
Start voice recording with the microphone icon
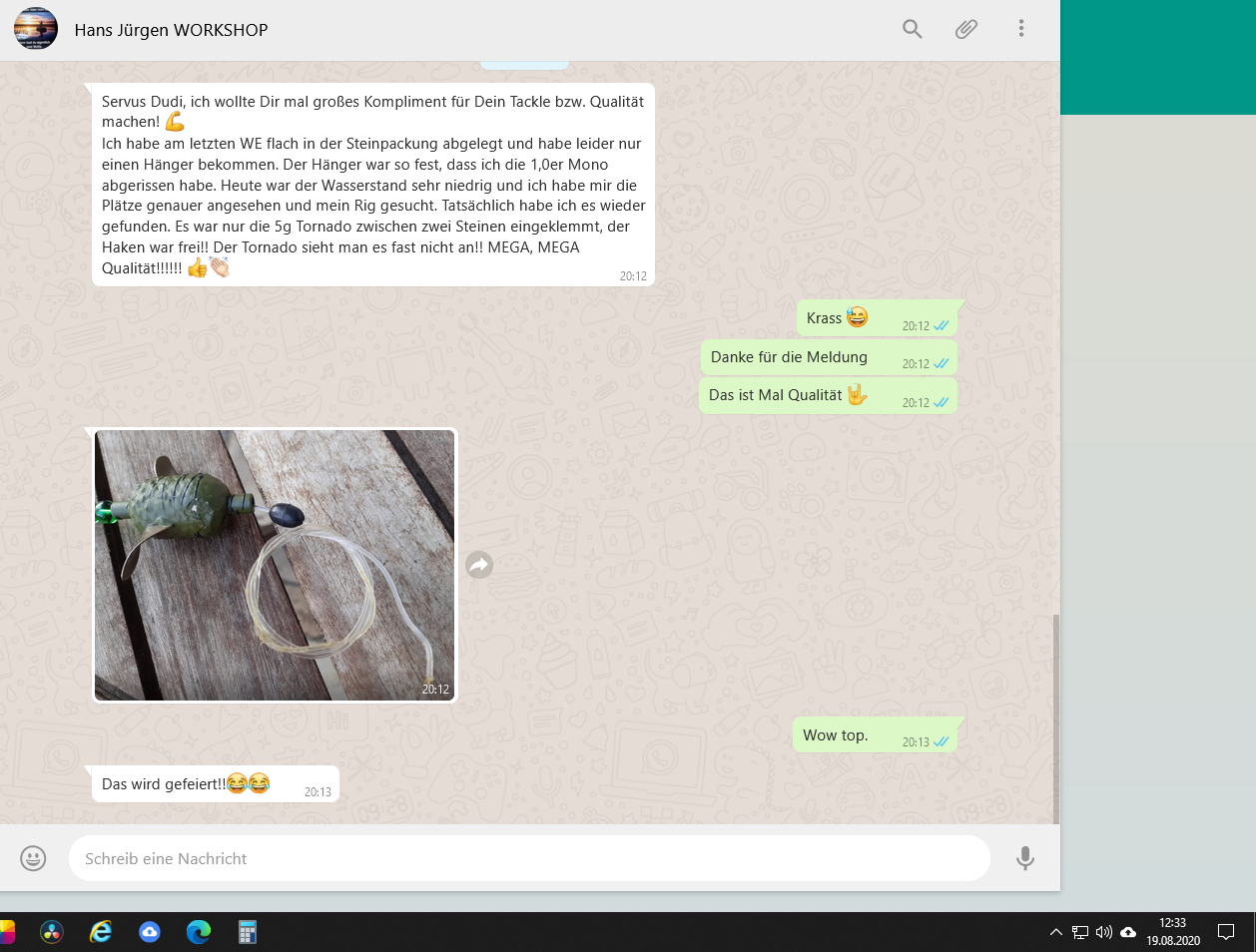pos(1024,858)
